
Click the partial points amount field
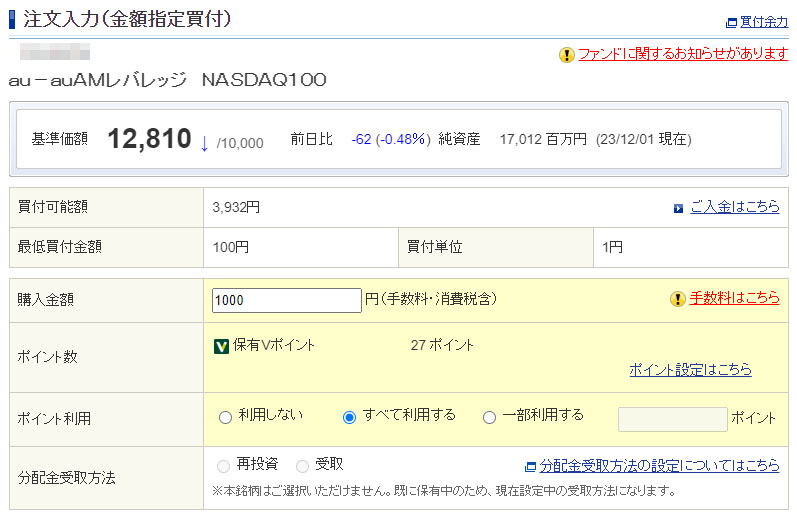coord(672,419)
